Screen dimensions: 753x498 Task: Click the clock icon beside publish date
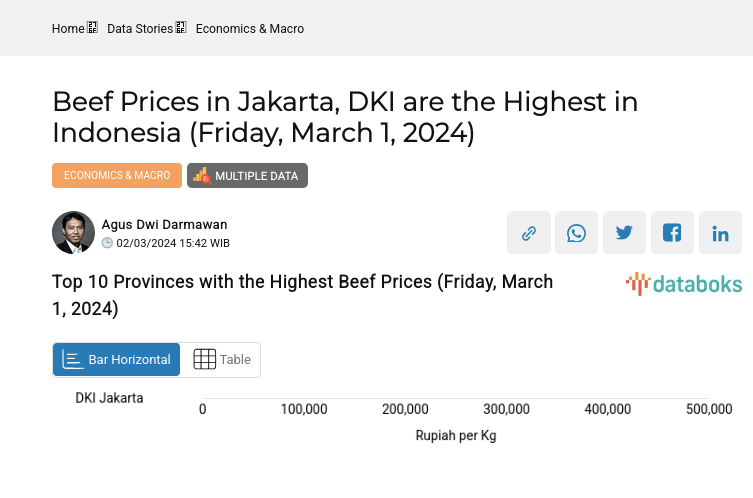coord(108,243)
